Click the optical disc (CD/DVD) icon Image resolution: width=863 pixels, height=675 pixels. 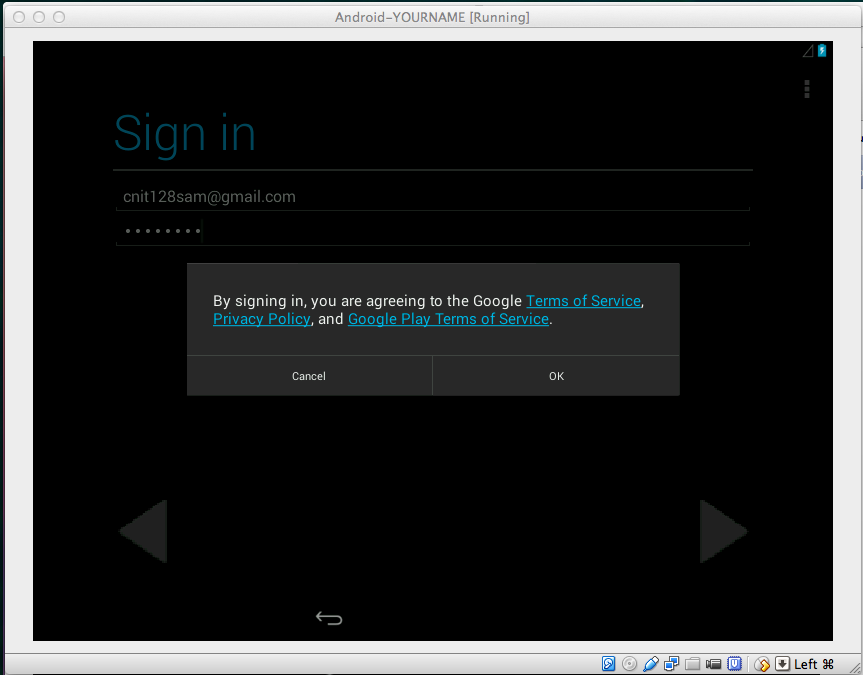[629, 663]
